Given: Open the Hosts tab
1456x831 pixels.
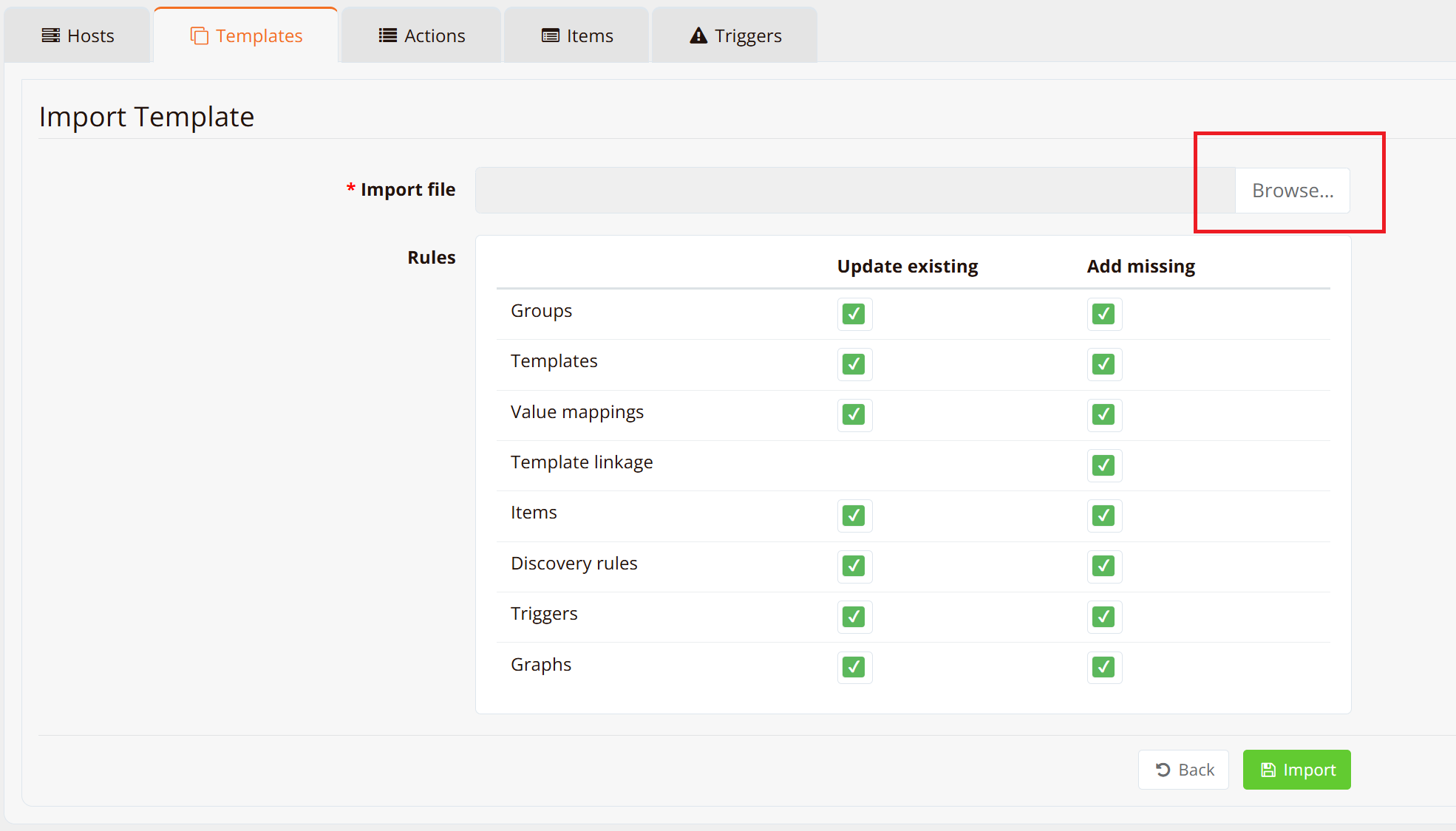Looking at the screenshot, I should coord(78,35).
